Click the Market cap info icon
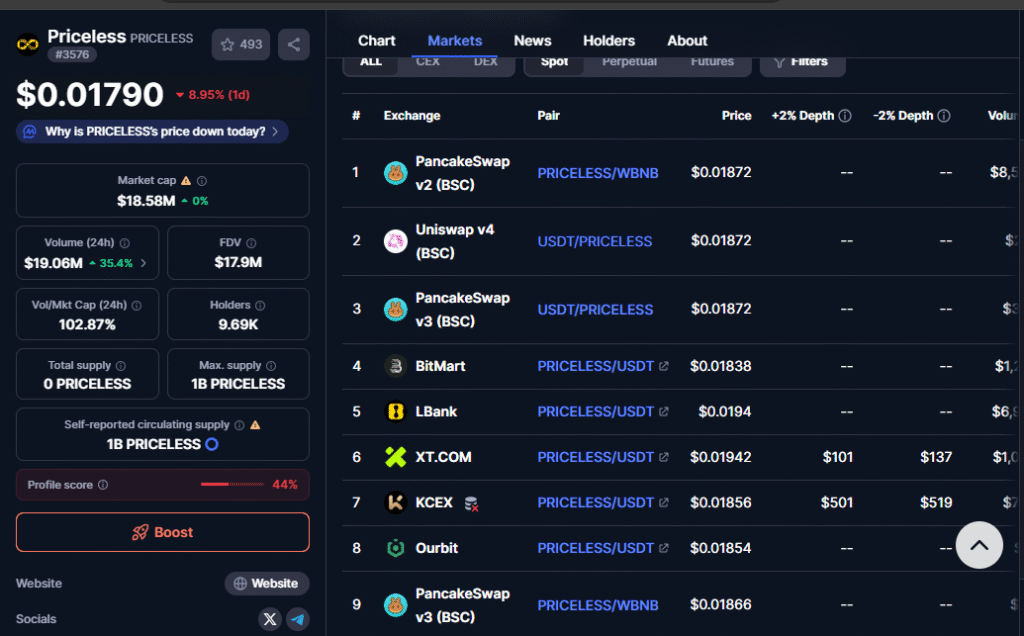This screenshot has height=636, width=1024. (x=202, y=181)
